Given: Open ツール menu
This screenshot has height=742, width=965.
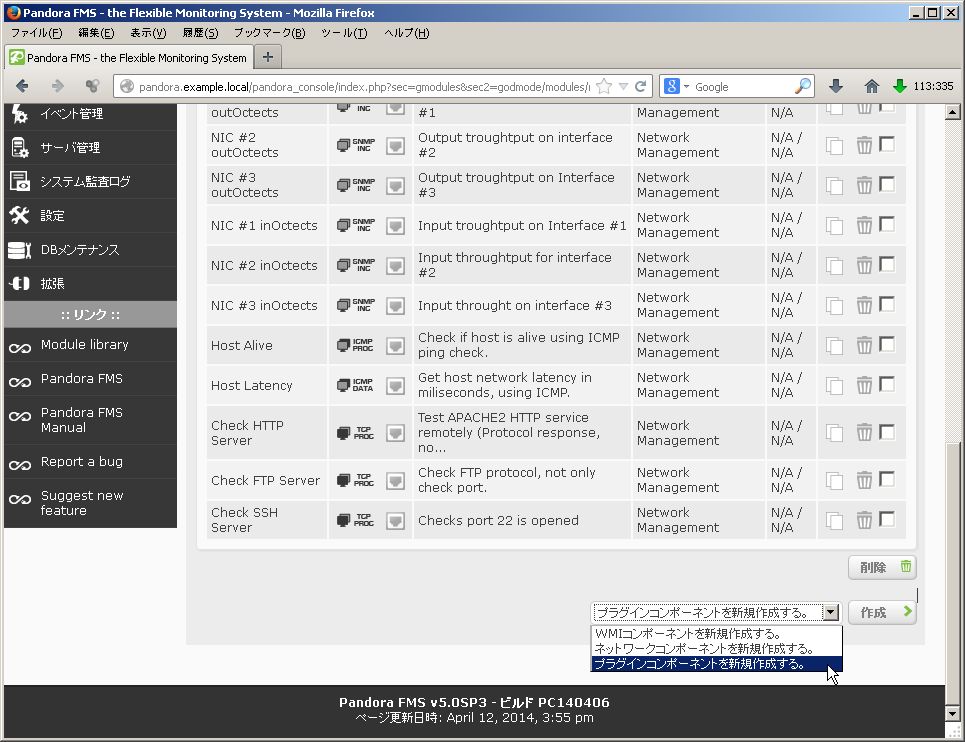Looking at the screenshot, I should tap(344, 33).
